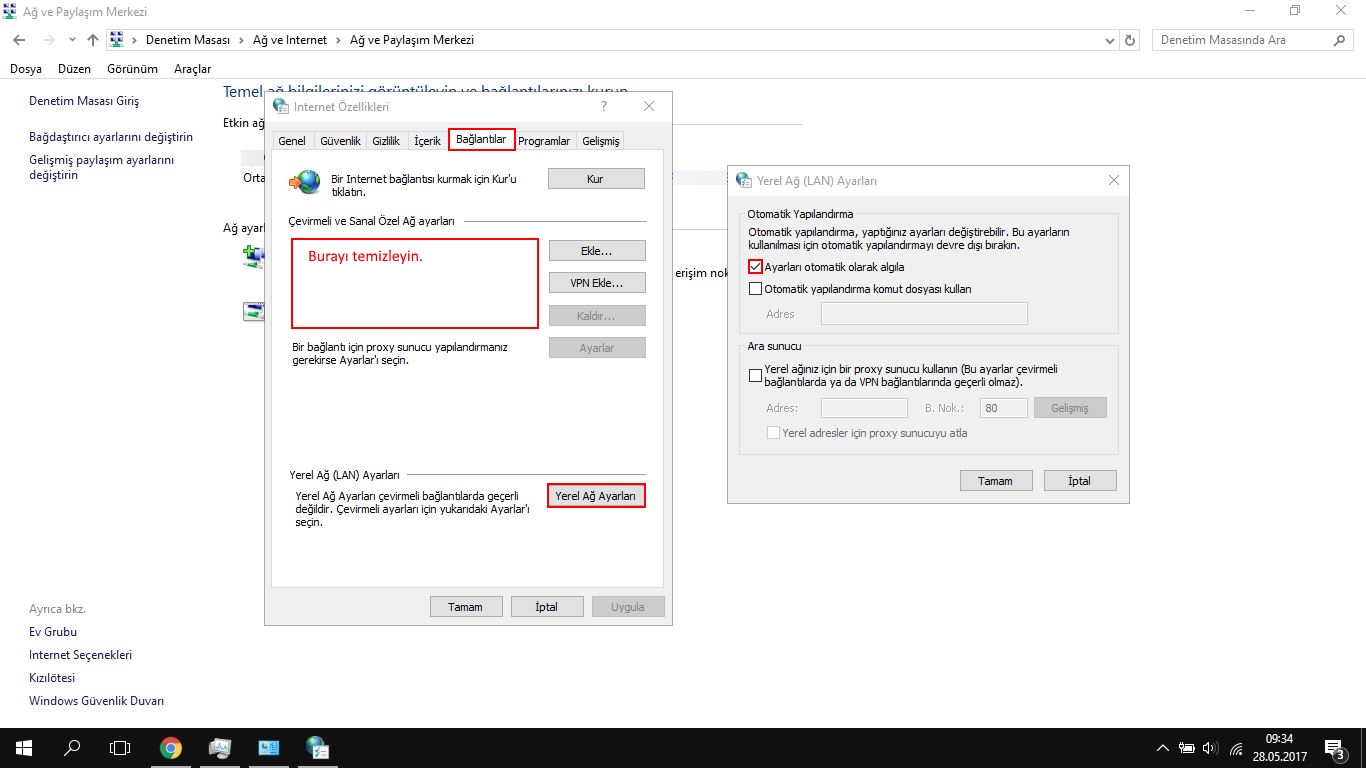Enable Otomatik yapılandırma komut dosyası kullan
The width and height of the screenshot is (1366, 768).
point(756,289)
